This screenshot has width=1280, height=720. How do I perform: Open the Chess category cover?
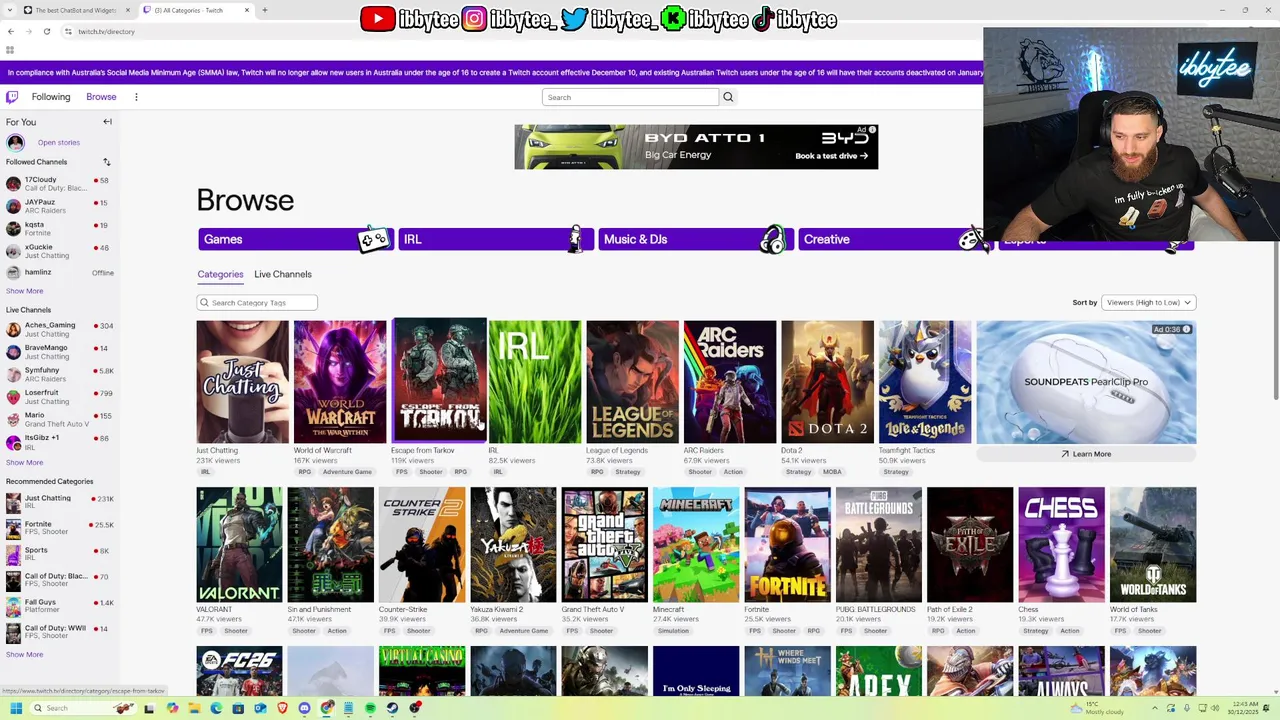[1061, 544]
